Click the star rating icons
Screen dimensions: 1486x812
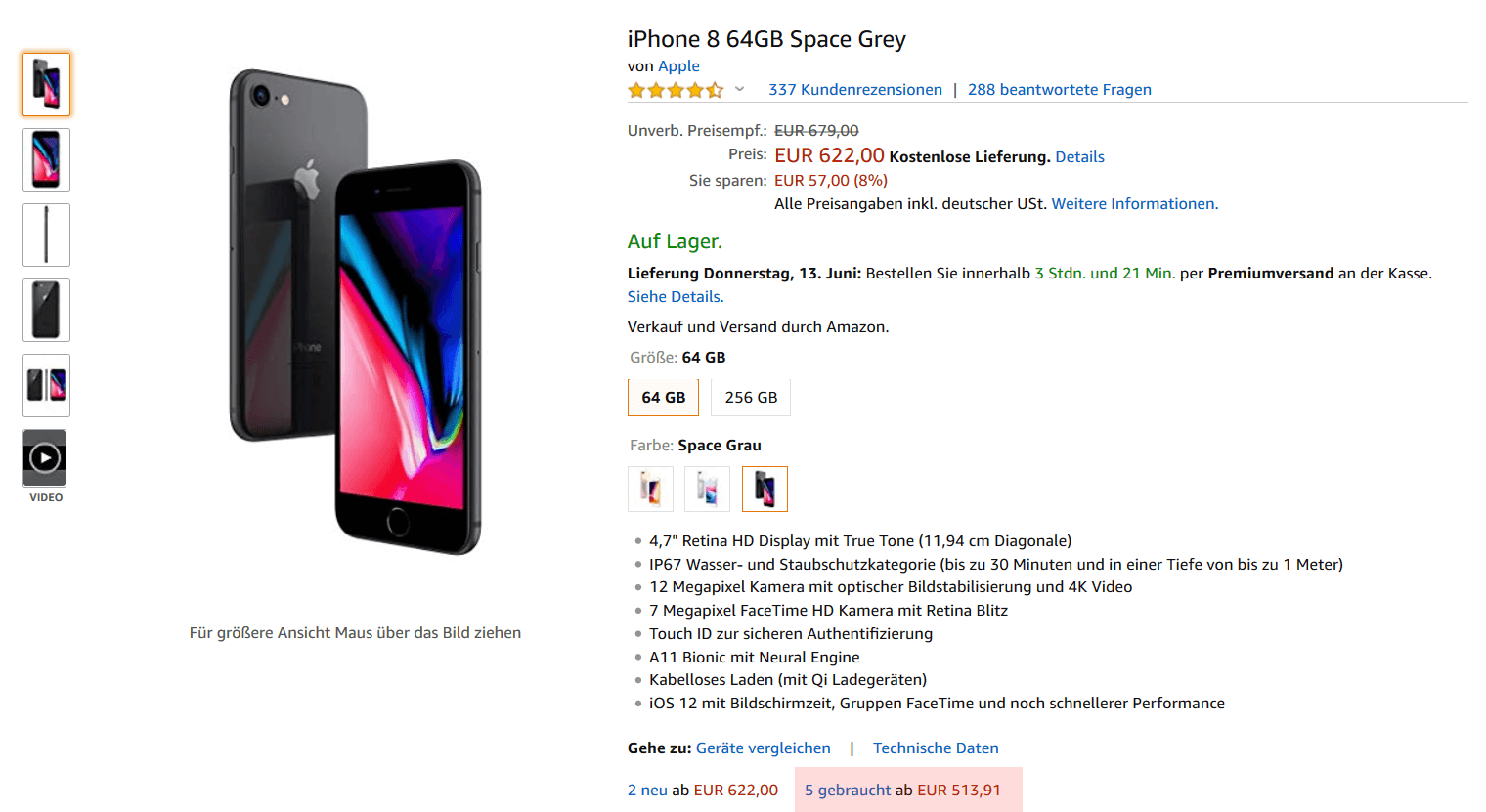676,90
